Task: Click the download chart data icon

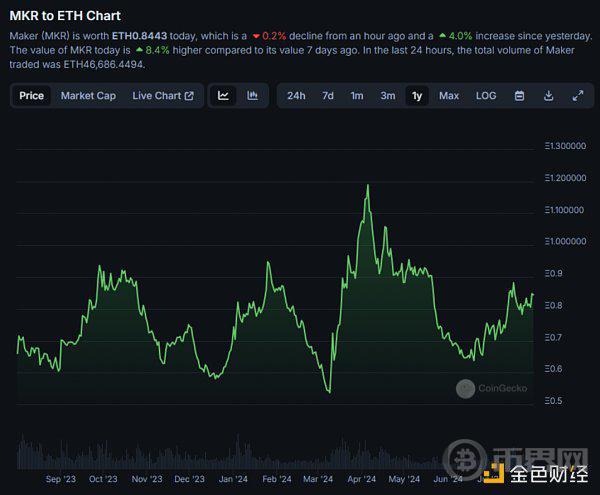Action: [549, 96]
